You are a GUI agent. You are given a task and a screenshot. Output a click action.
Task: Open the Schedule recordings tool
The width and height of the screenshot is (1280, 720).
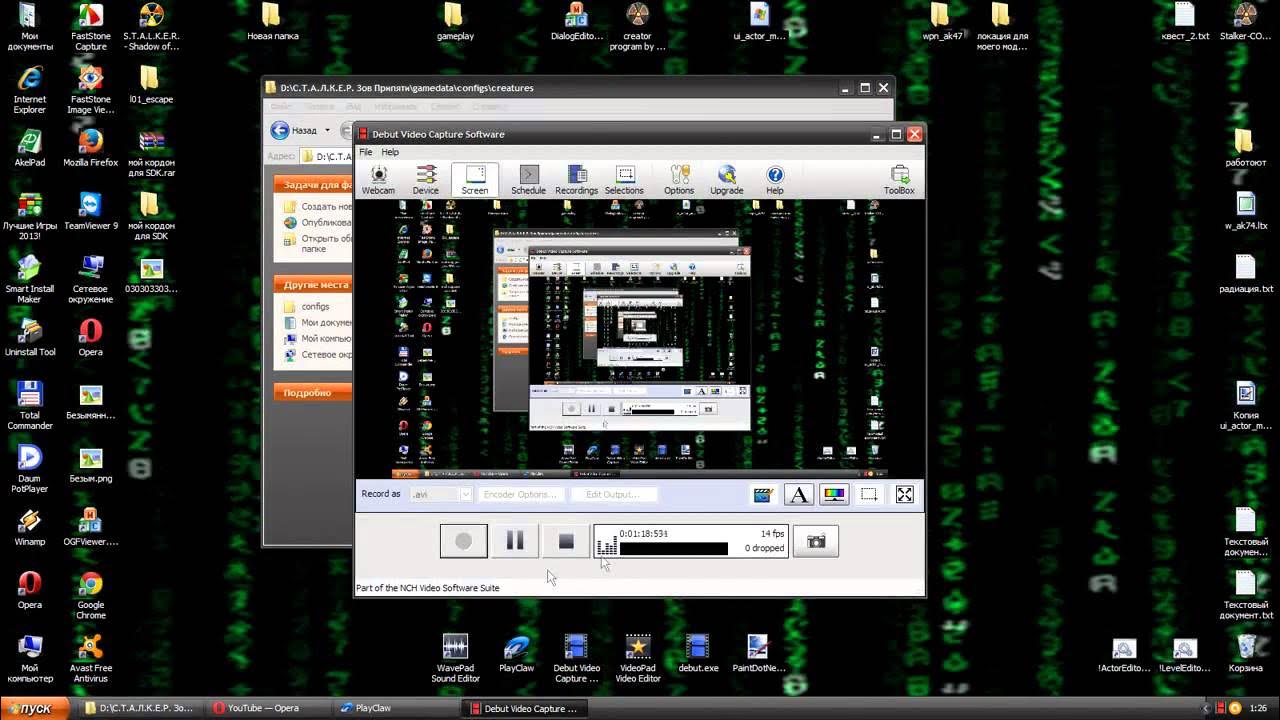pos(529,180)
